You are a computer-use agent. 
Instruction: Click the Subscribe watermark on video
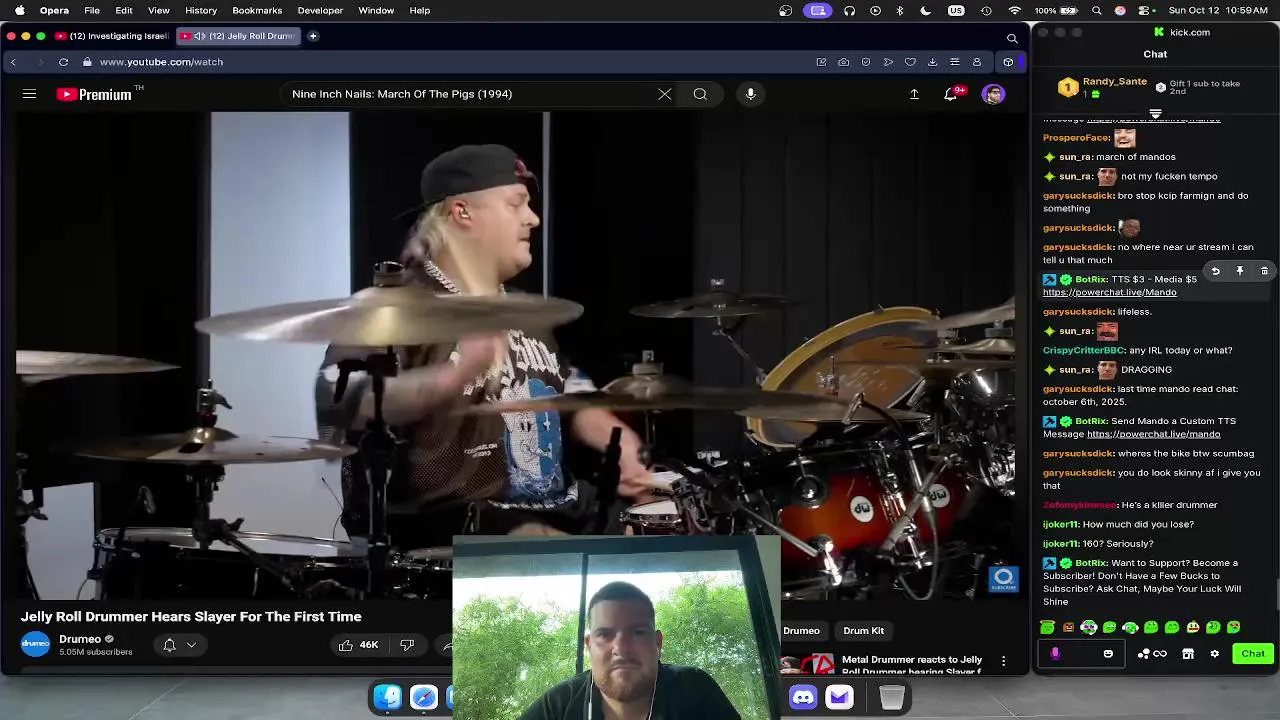point(1003,579)
